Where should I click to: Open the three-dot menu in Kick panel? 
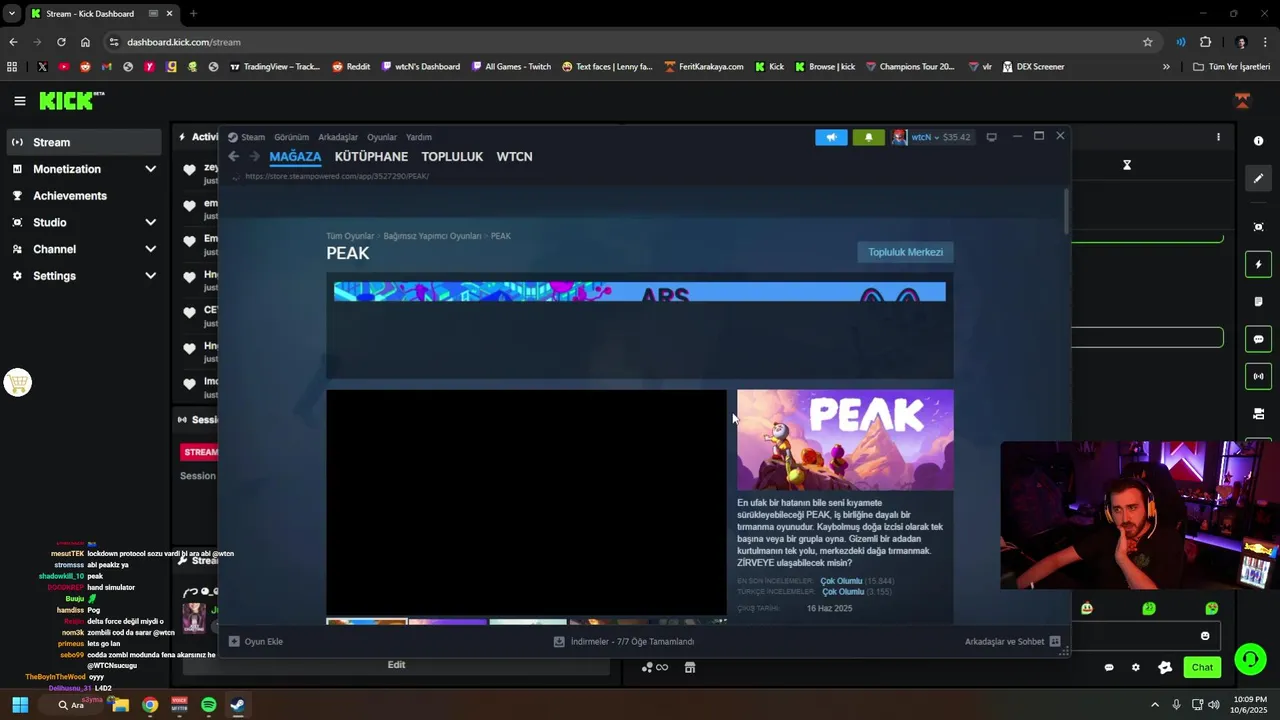click(1218, 137)
